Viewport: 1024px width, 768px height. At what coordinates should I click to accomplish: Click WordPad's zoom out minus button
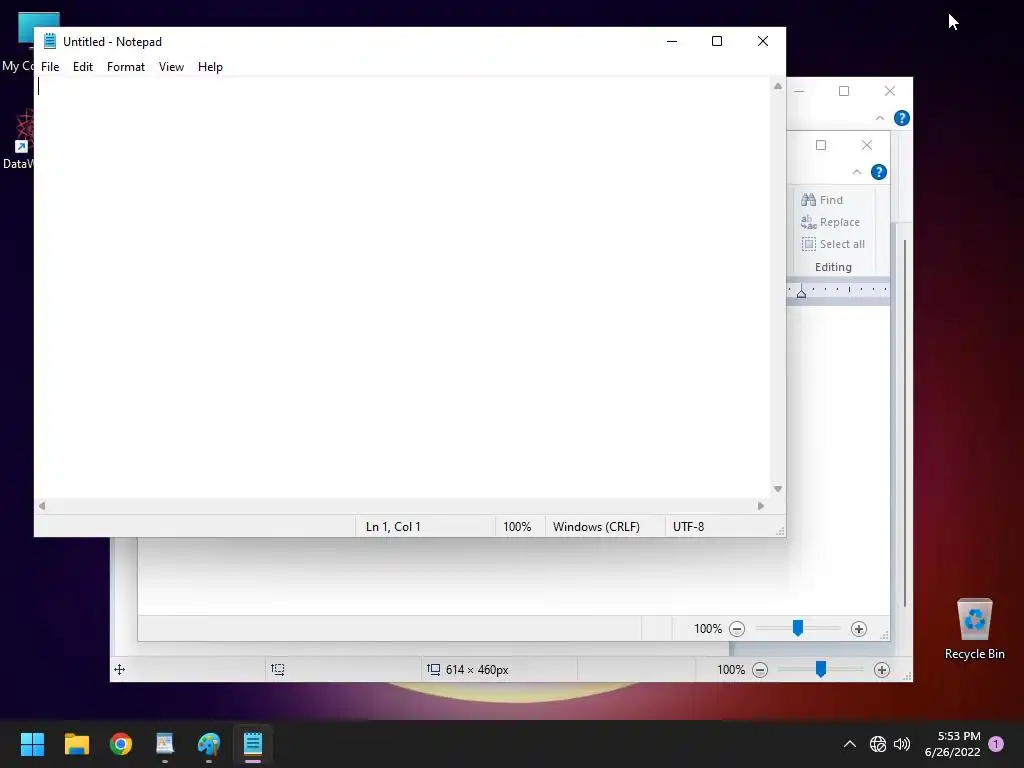737,629
